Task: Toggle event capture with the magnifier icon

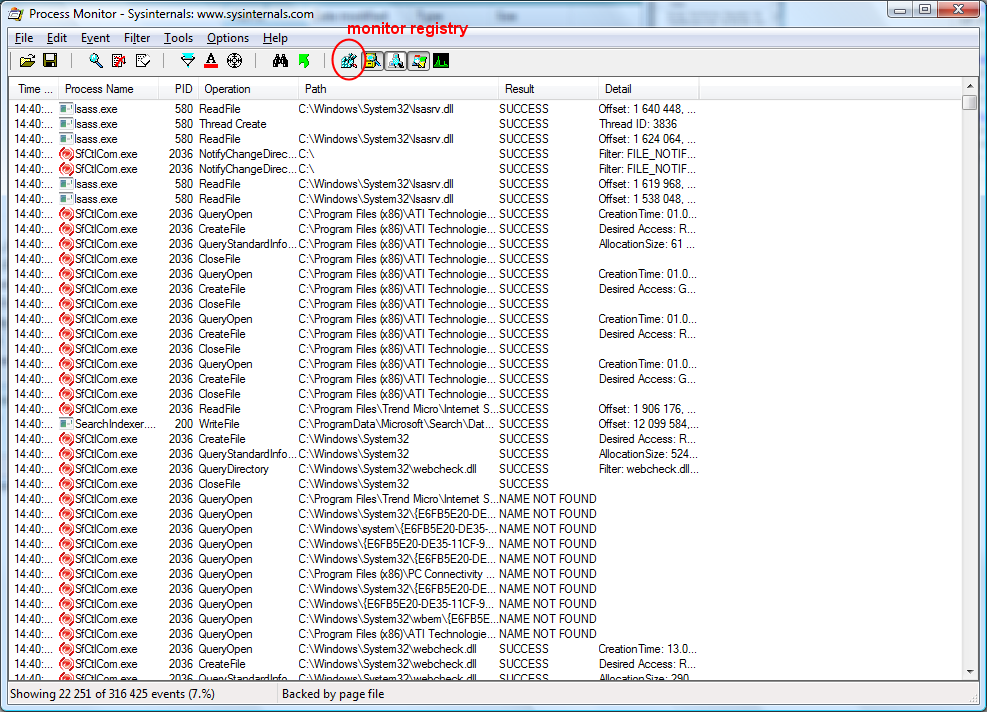Action: click(x=96, y=60)
